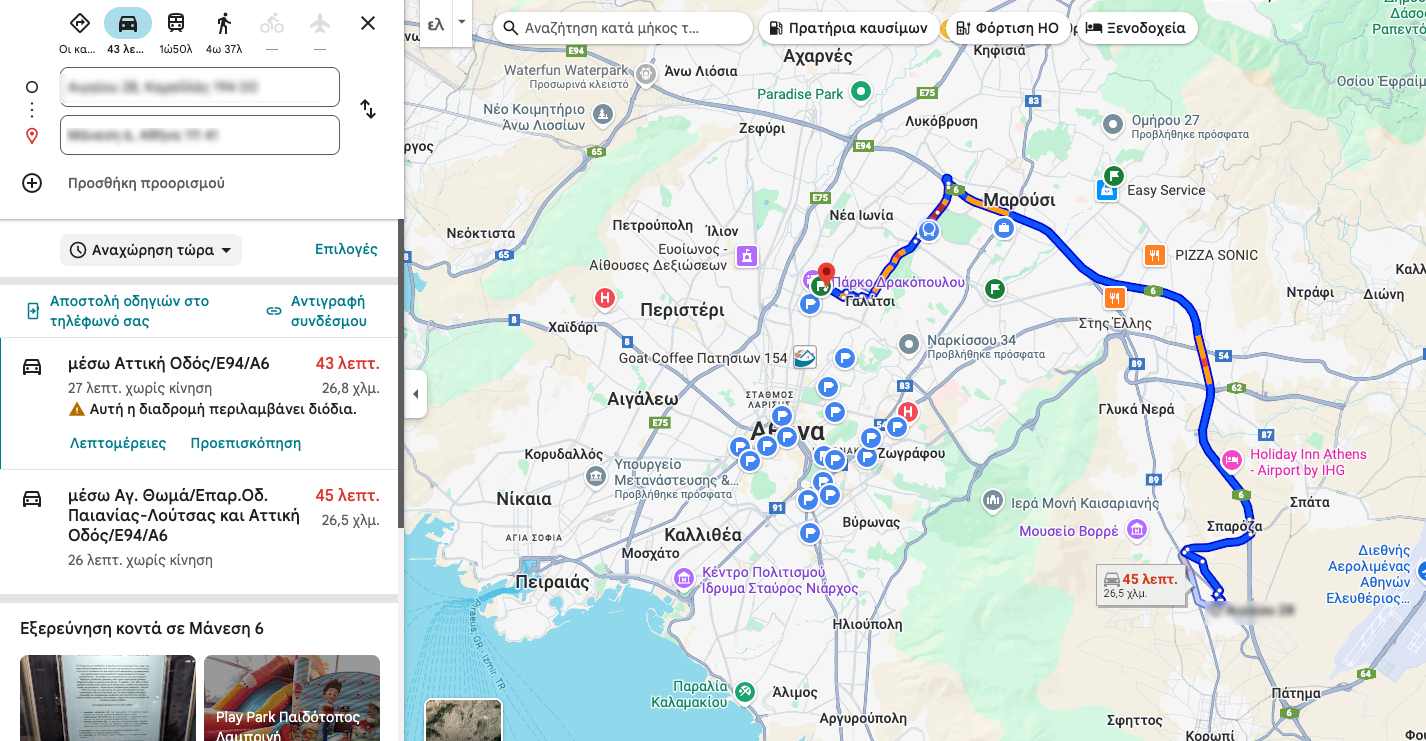
Task: Select the transit (train) travel mode icon
Action: 175,21
